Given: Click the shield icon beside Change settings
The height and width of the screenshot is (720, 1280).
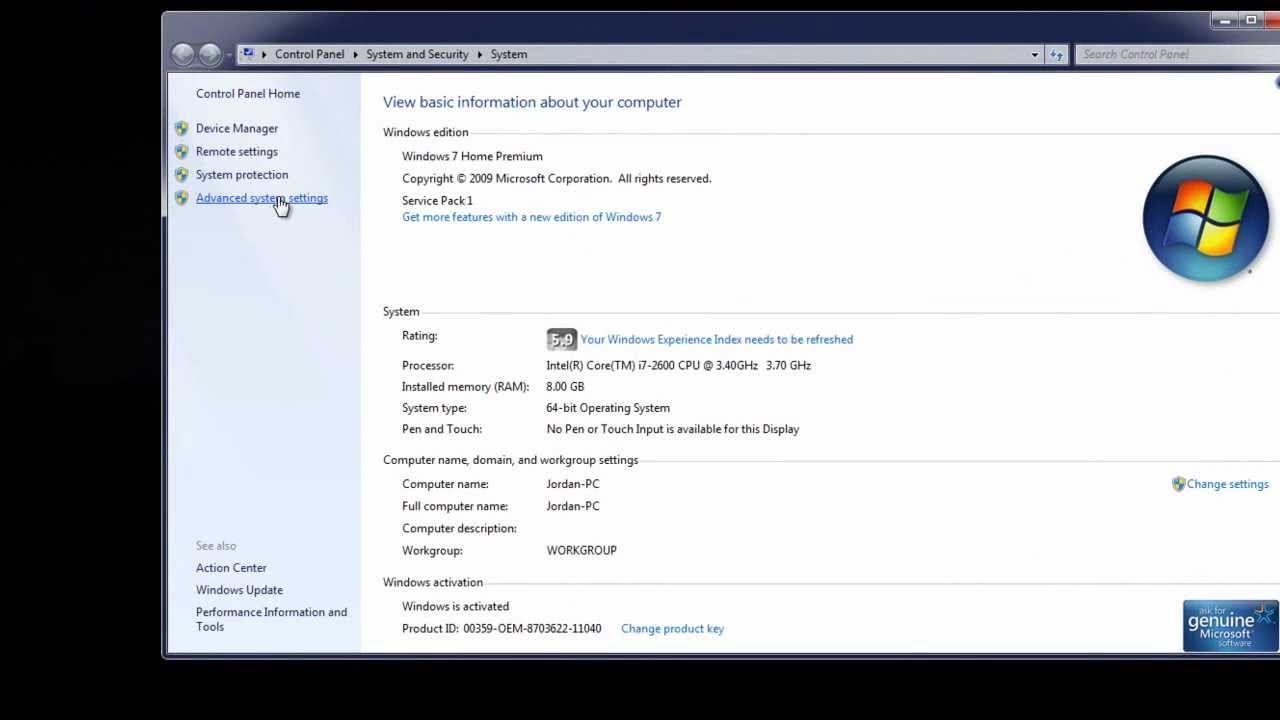Looking at the screenshot, I should tap(1178, 484).
